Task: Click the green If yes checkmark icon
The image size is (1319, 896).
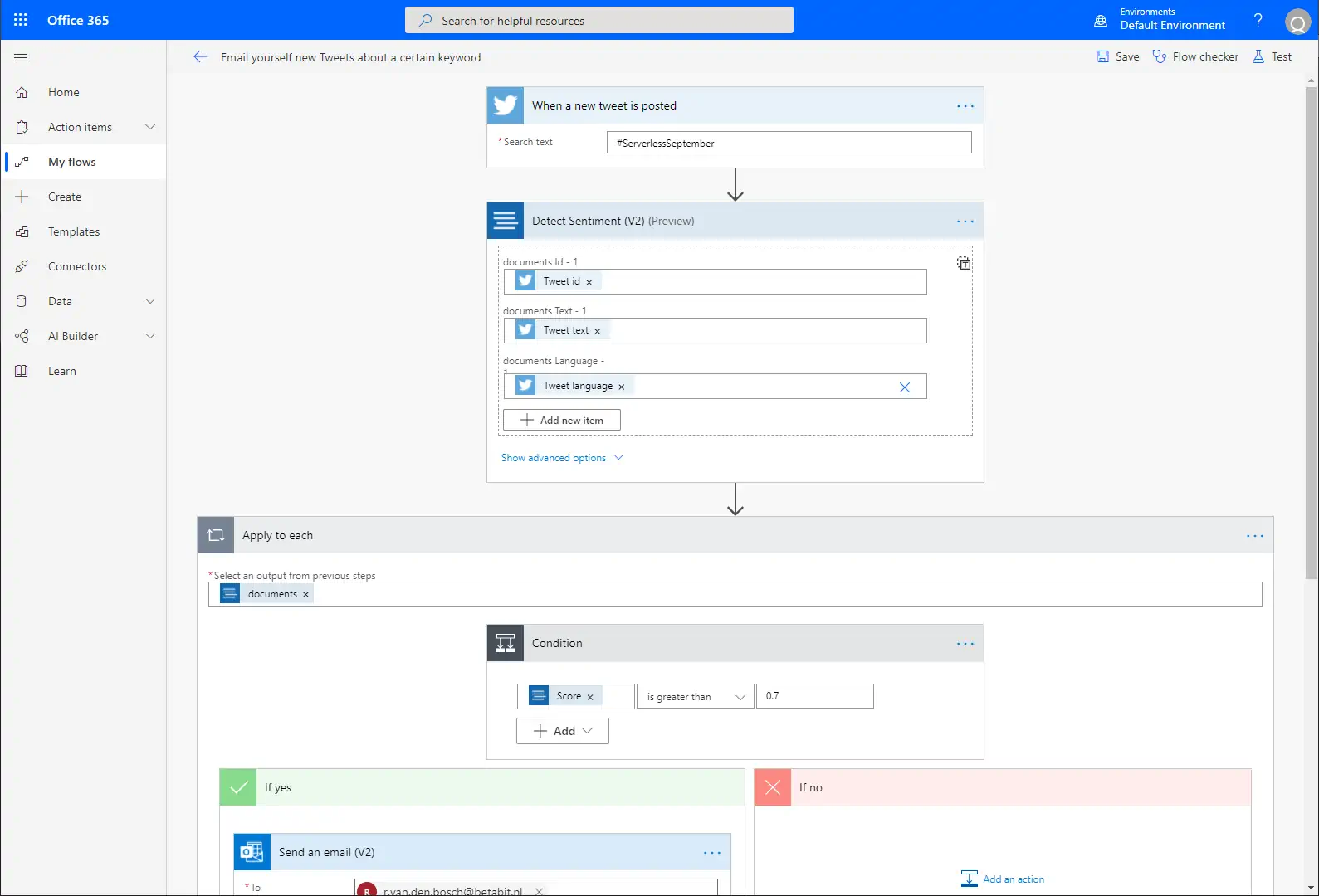Action: 238,787
